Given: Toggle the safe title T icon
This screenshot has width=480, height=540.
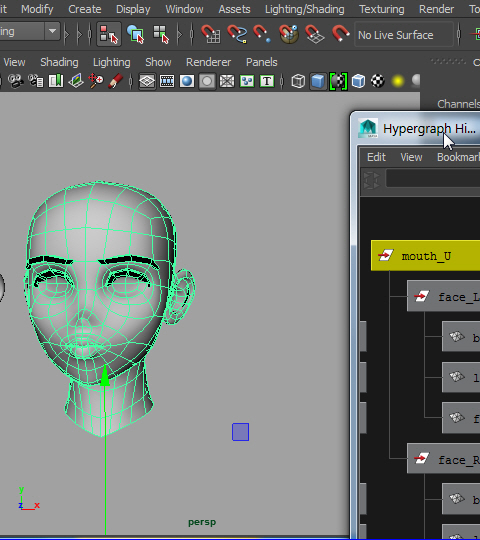Looking at the screenshot, I should point(267,81).
